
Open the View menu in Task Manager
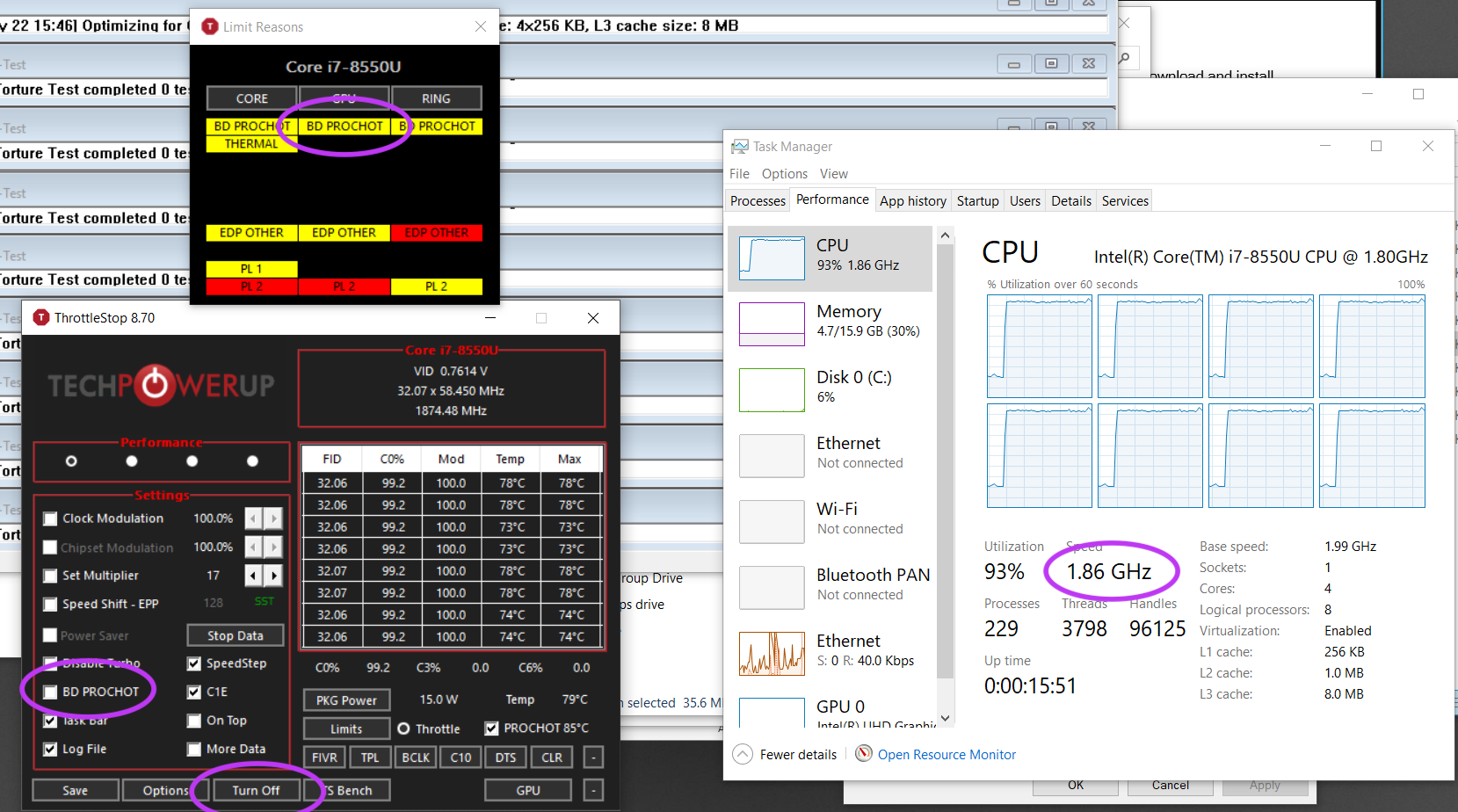click(834, 174)
